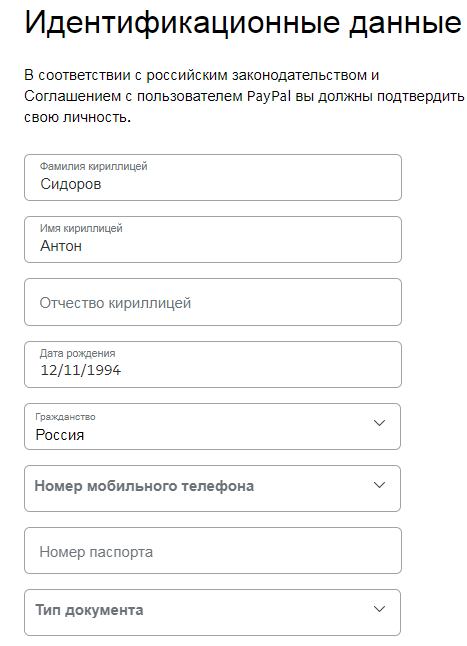The height and width of the screenshot is (646, 467).
Task: Click the Имя кириллицей field with Антон
Action: 213,239
